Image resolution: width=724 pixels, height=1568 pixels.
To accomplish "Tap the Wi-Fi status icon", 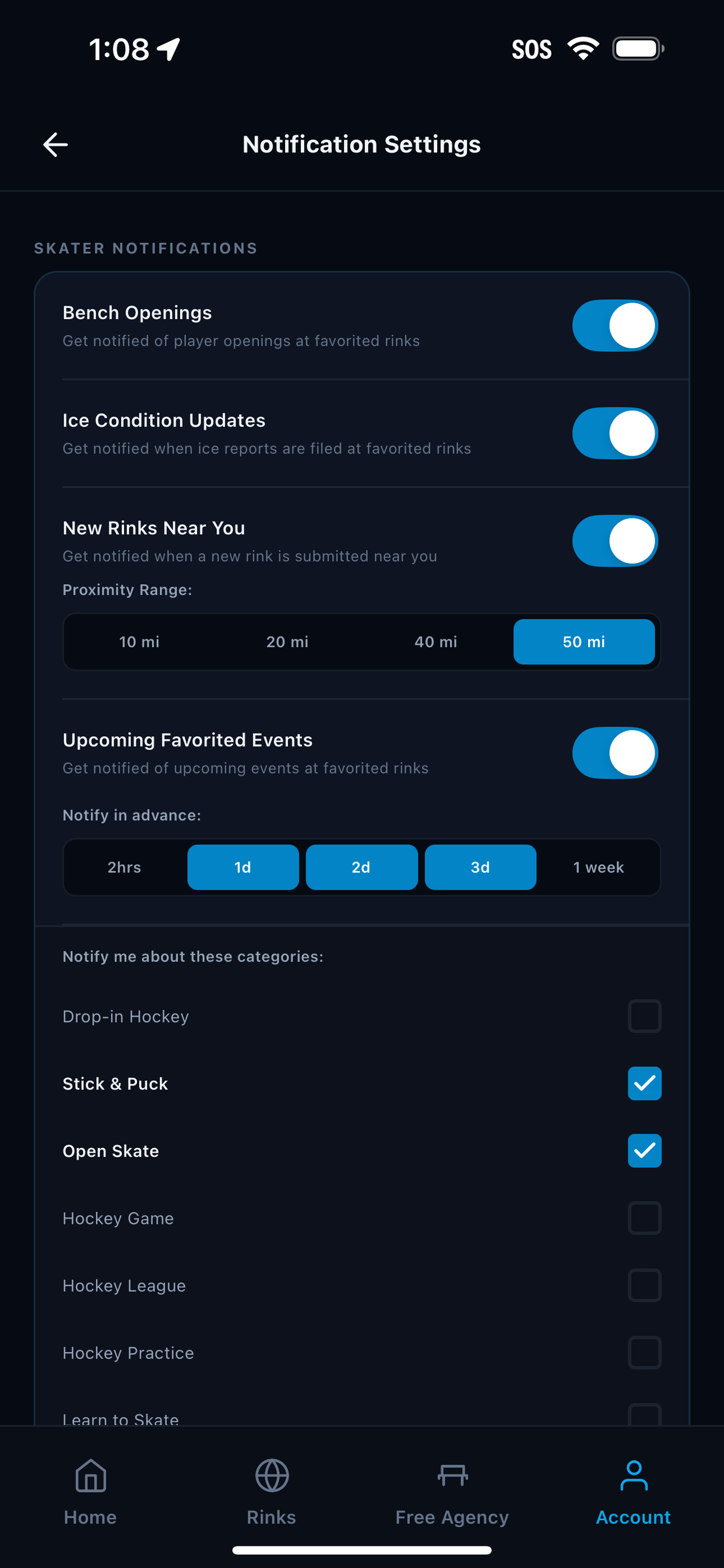I will tap(583, 48).
